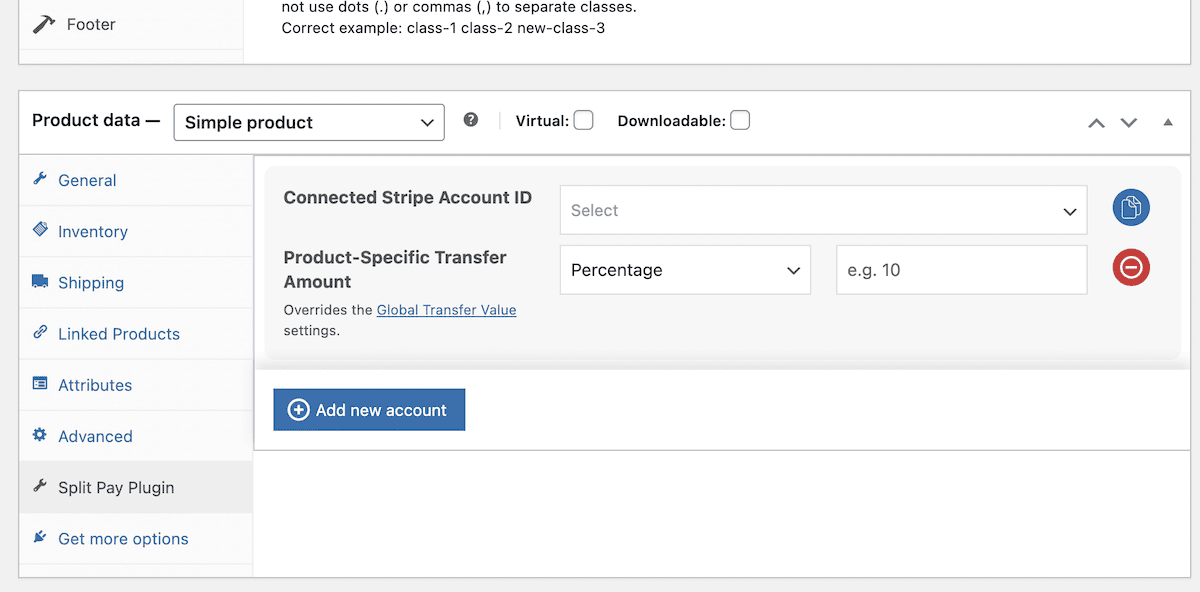The height and width of the screenshot is (592, 1200).
Task: Click the transfer amount input field
Action: (961, 270)
